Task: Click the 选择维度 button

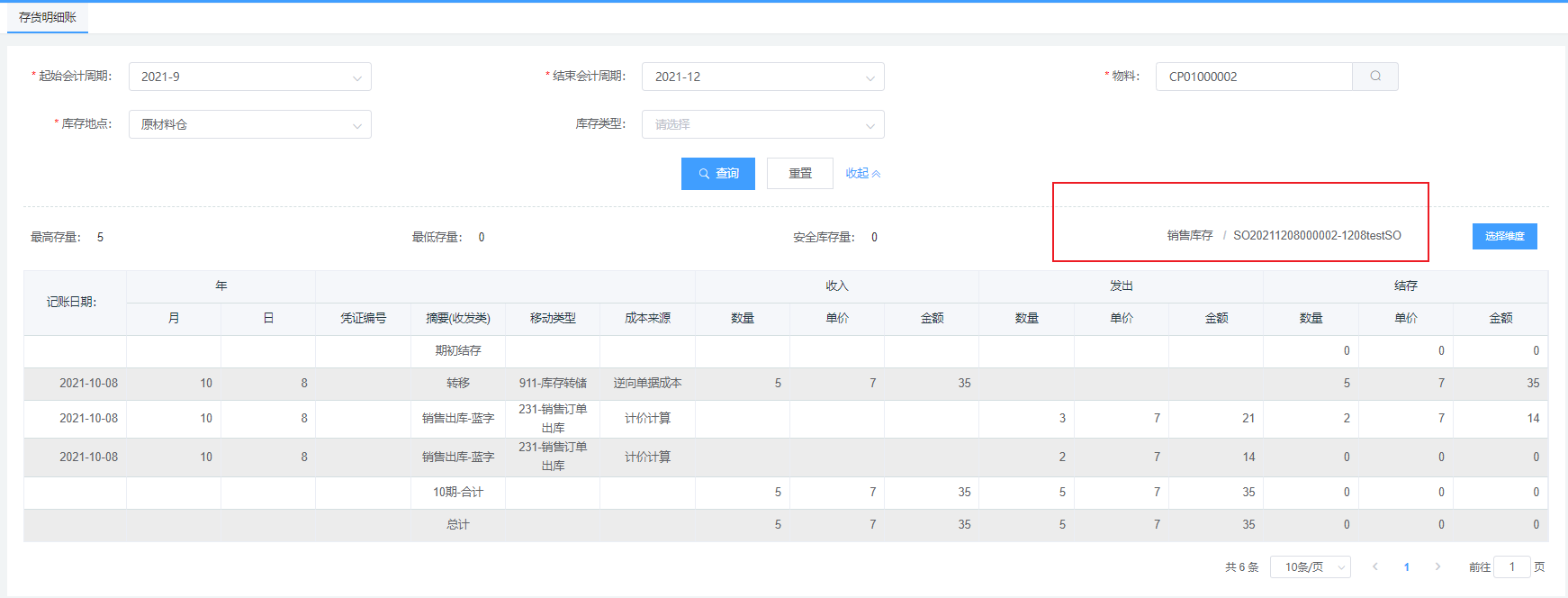Action: click(x=1504, y=236)
